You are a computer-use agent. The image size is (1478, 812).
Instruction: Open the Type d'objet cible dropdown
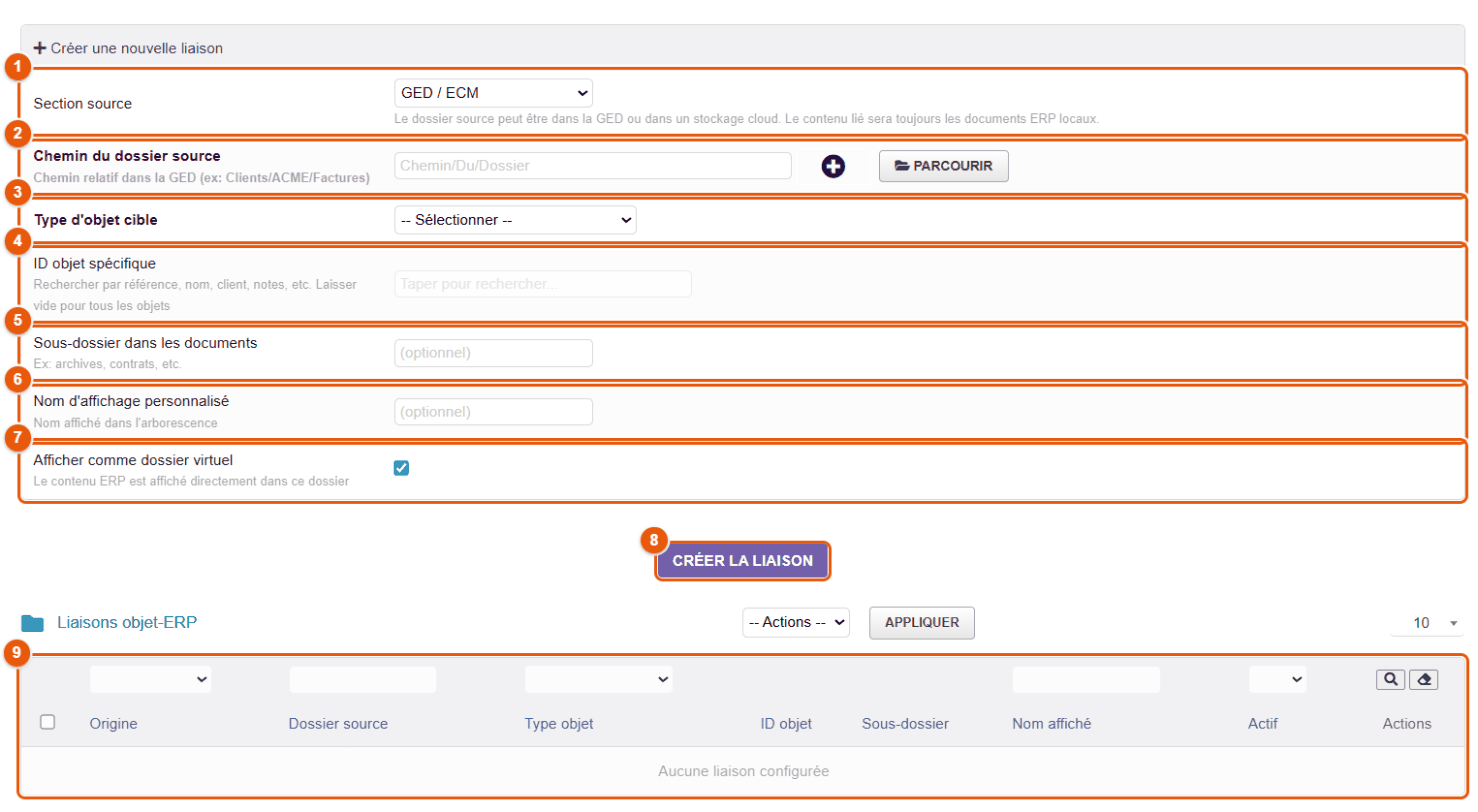click(515, 219)
